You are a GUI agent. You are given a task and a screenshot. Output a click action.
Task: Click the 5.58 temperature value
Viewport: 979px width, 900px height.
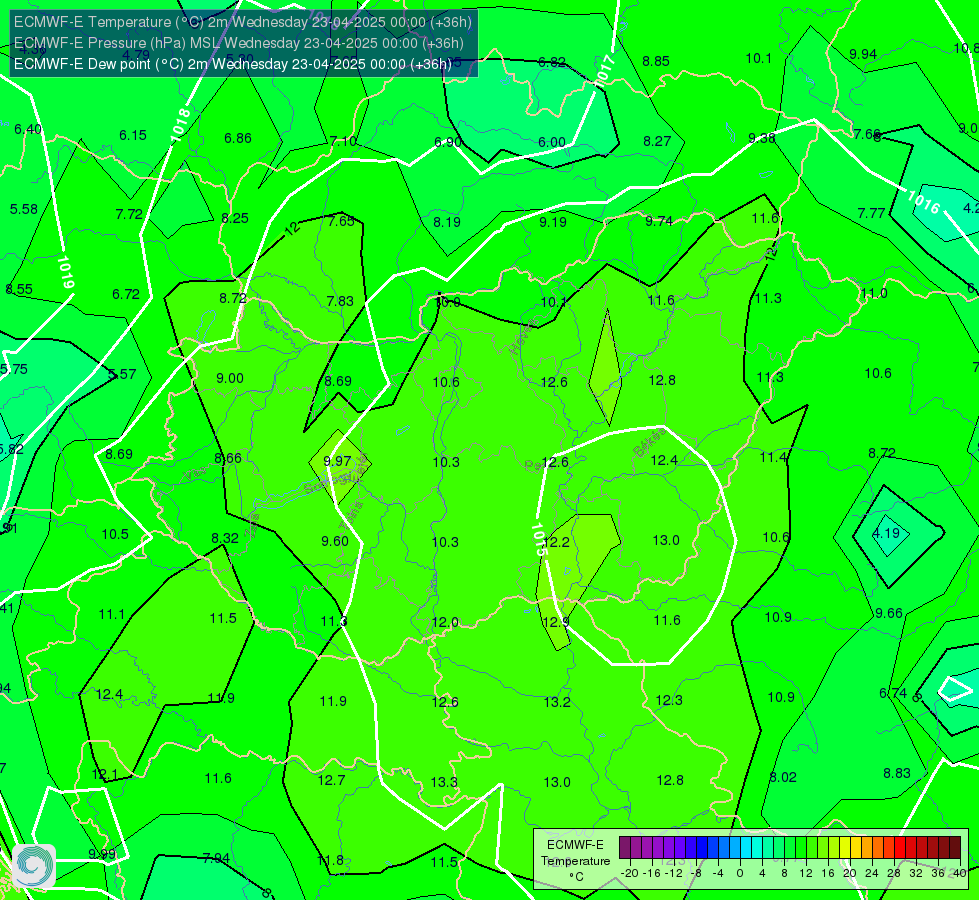(24, 209)
